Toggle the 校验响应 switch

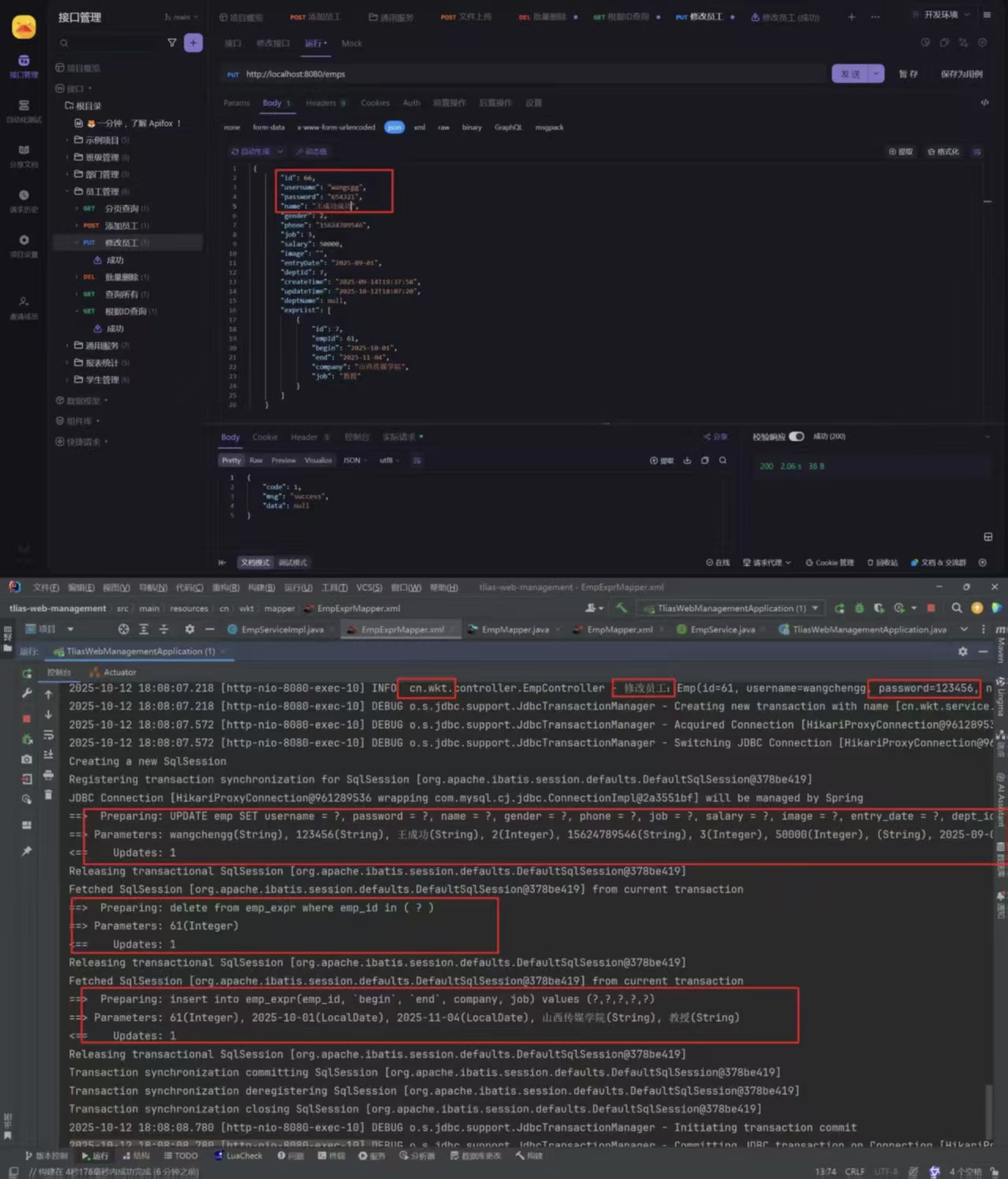pos(796,437)
